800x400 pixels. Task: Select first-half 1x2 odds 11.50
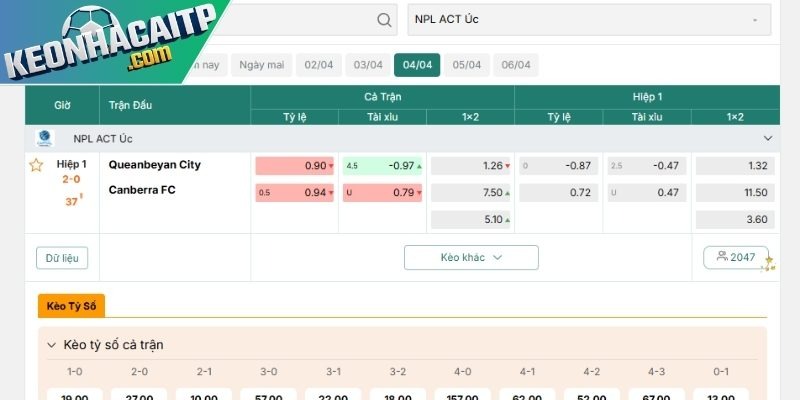pyautogui.click(x=735, y=192)
